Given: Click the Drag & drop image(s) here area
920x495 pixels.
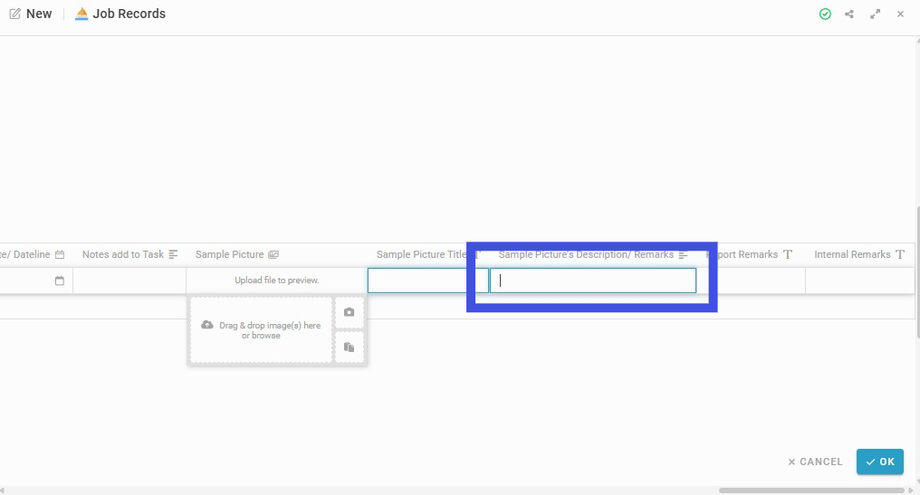Looking at the screenshot, I should click(x=262, y=330).
